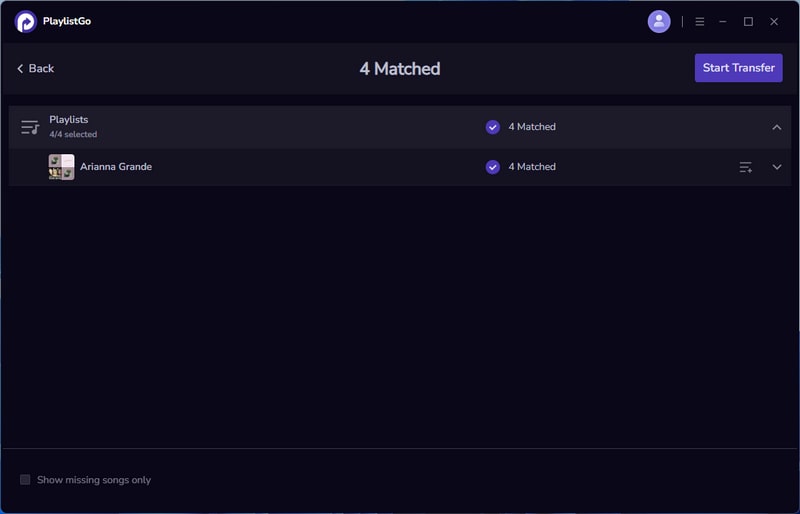Click the PlaylistGo logo icon
800x514 pixels.
26,21
